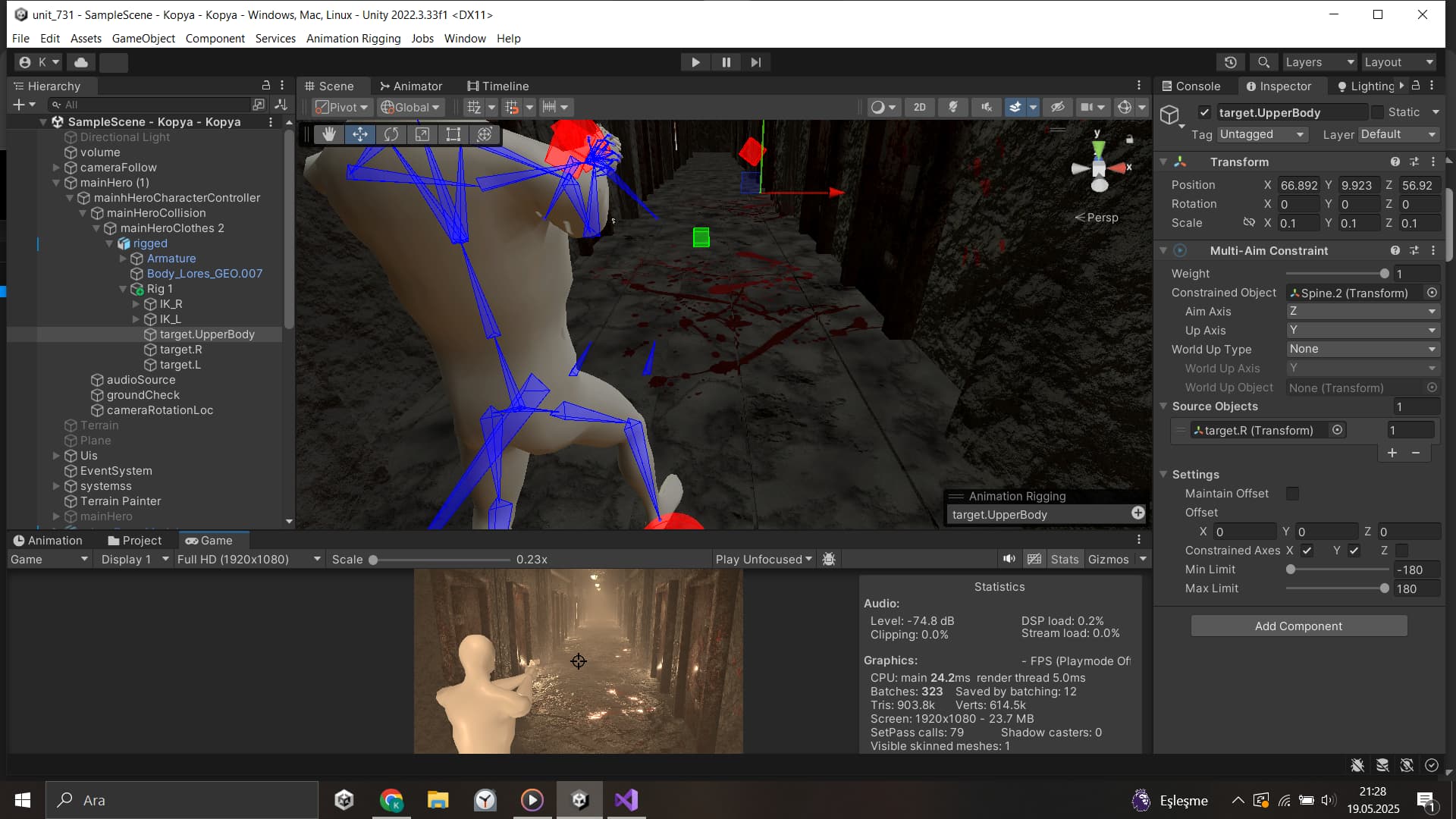Viewport: 1456px width, 819px height.
Task: Enable Maintain Offset in Multi-Aim Constraint
Action: coord(1292,494)
